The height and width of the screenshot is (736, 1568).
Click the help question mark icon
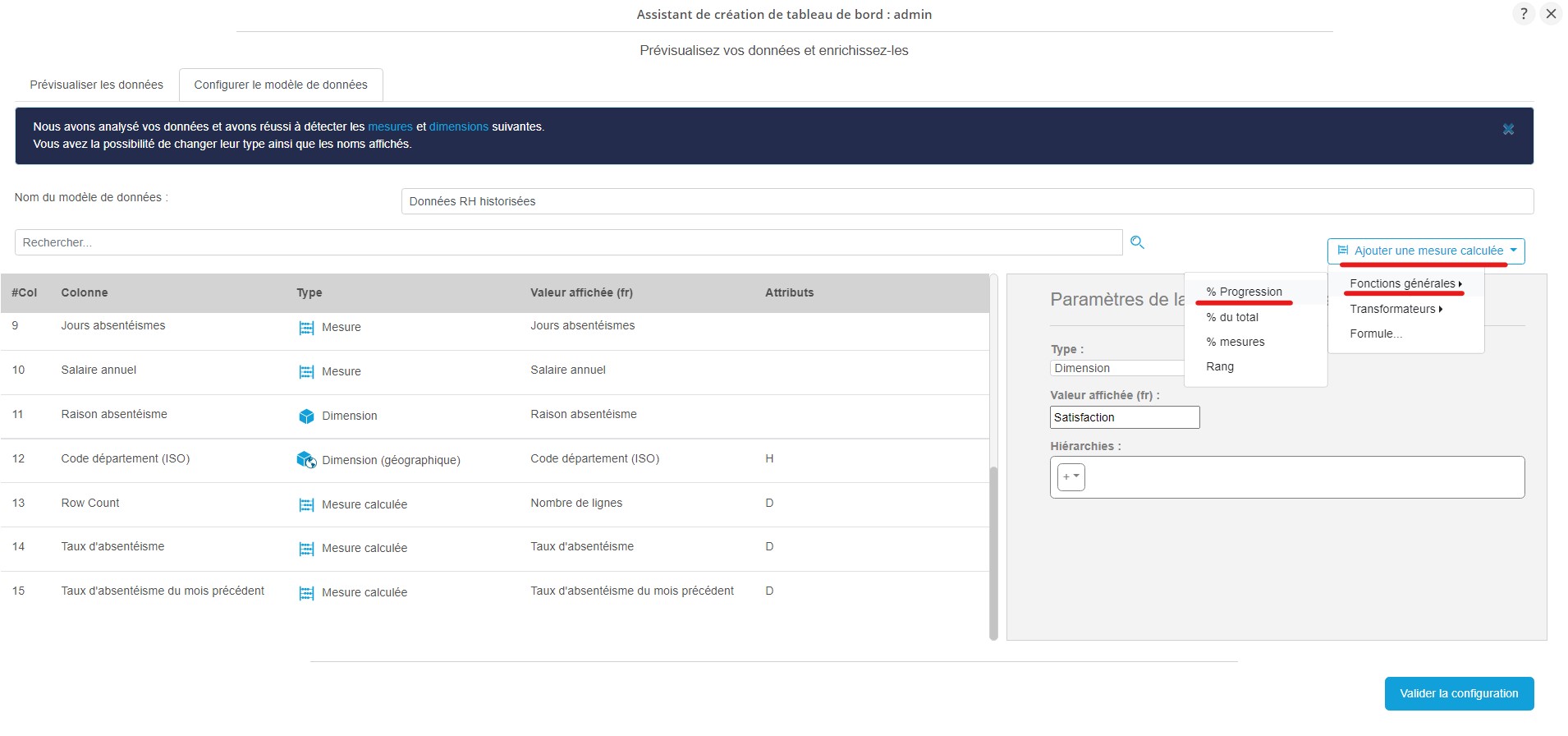click(x=1523, y=14)
